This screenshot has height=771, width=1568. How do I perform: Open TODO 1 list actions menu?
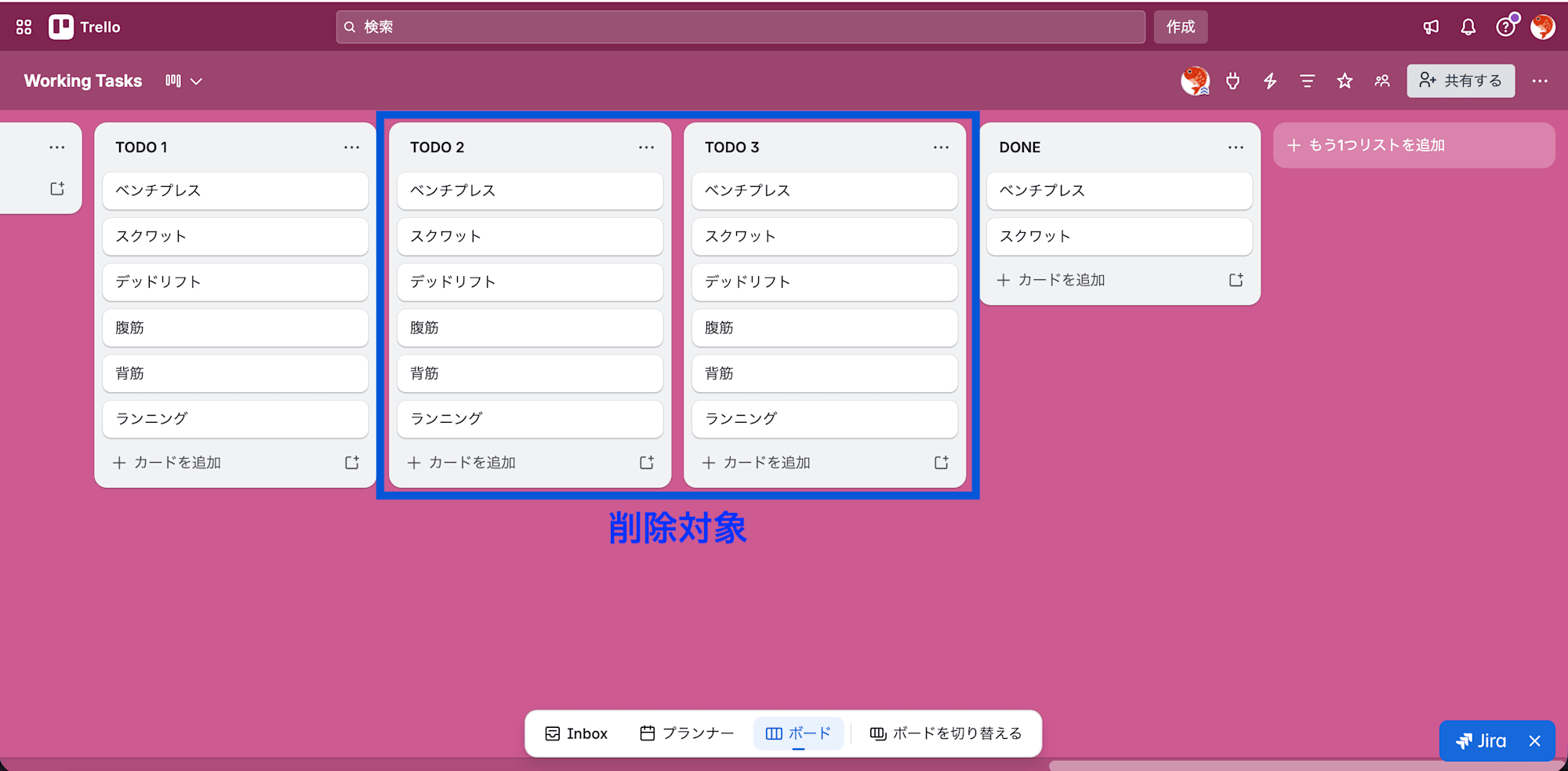[x=352, y=147]
